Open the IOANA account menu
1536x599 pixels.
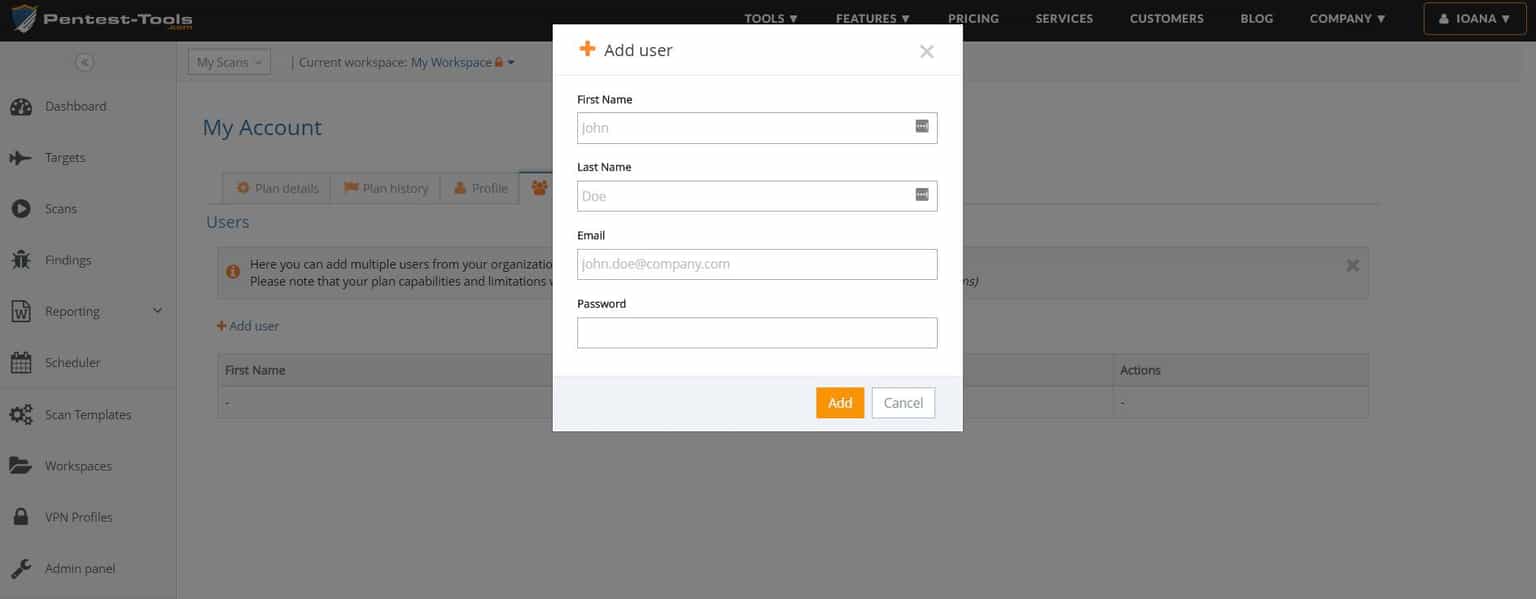point(1474,17)
